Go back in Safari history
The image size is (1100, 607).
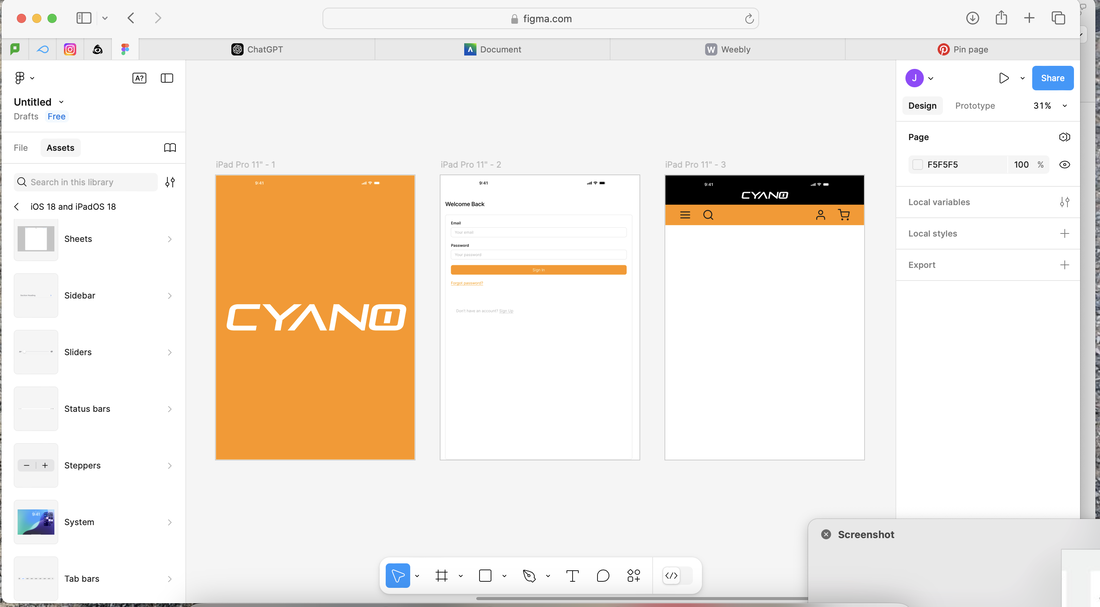click(131, 18)
